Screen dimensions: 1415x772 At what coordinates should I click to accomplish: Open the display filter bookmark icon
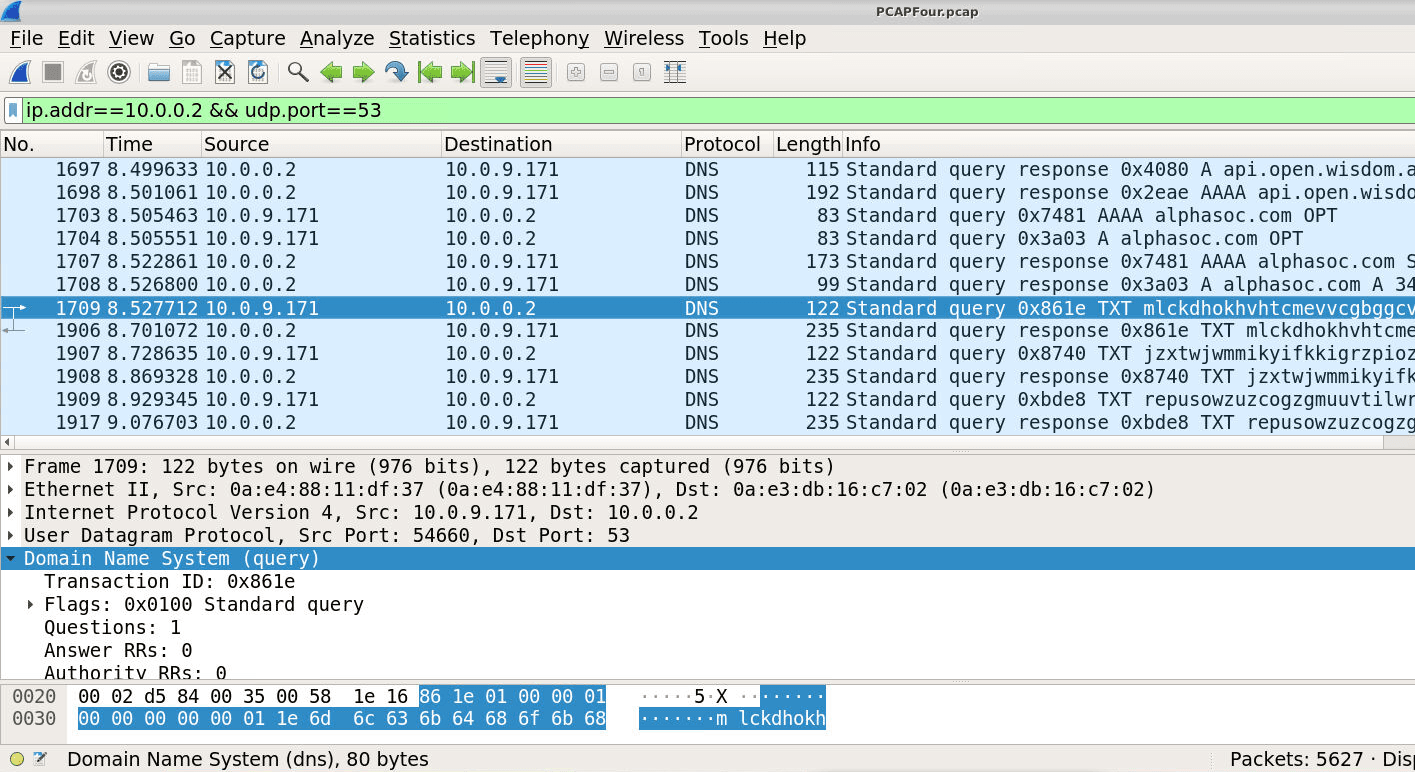click(x=13, y=110)
